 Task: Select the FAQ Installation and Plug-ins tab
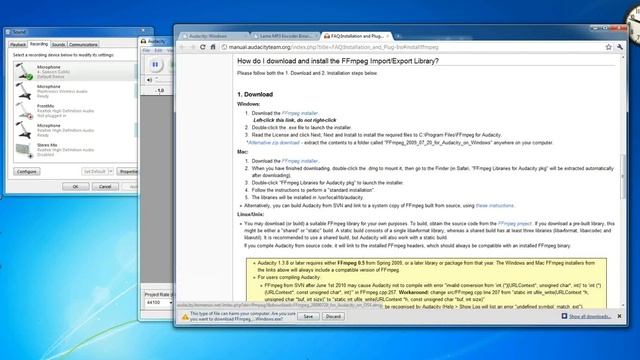click(356, 36)
